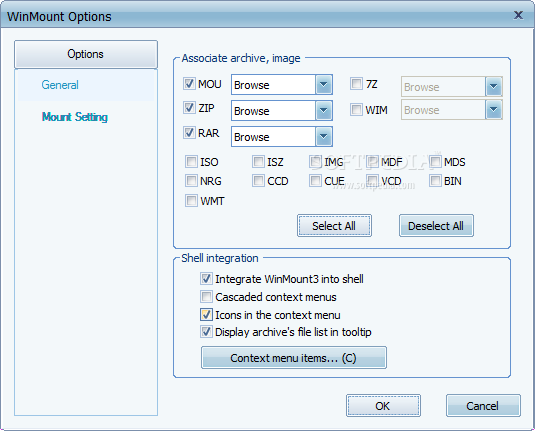Check the VCD image format box
This screenshot has height=431, width=535.
pos(372,181)
